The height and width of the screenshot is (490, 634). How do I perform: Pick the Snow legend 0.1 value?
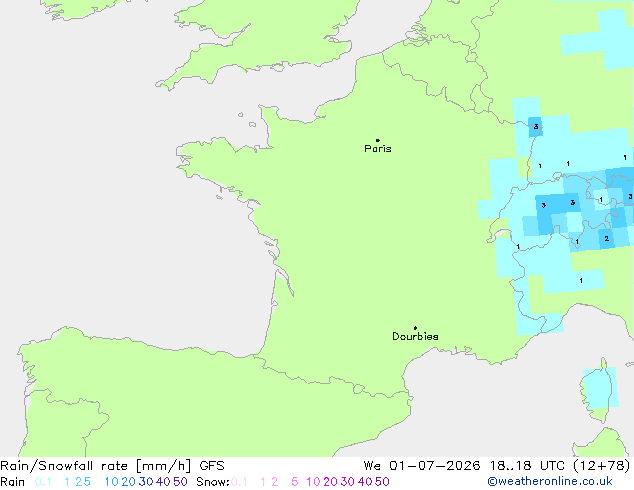click(239, 482)
